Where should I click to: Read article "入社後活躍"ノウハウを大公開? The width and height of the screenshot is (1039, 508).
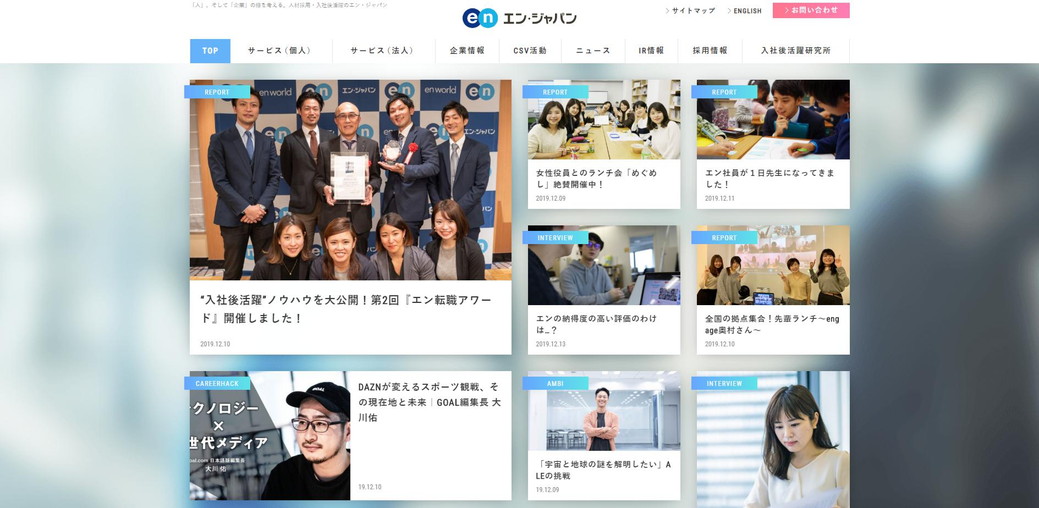coord(346,309)
